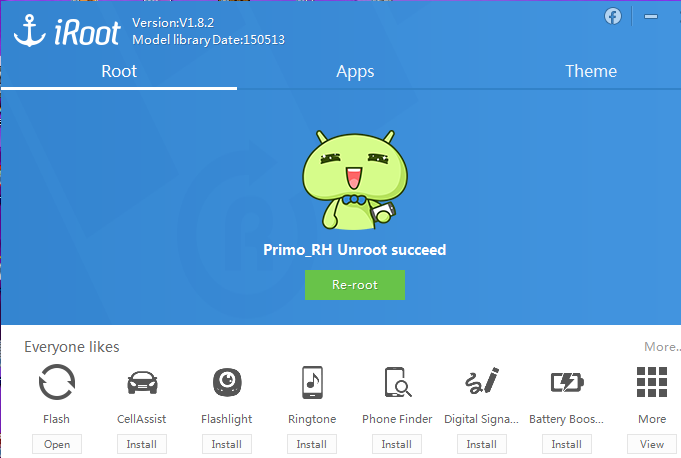The width and height of the screenshot is (681, 458).
Task: Open the Facebook icon link
Action: 613,17
